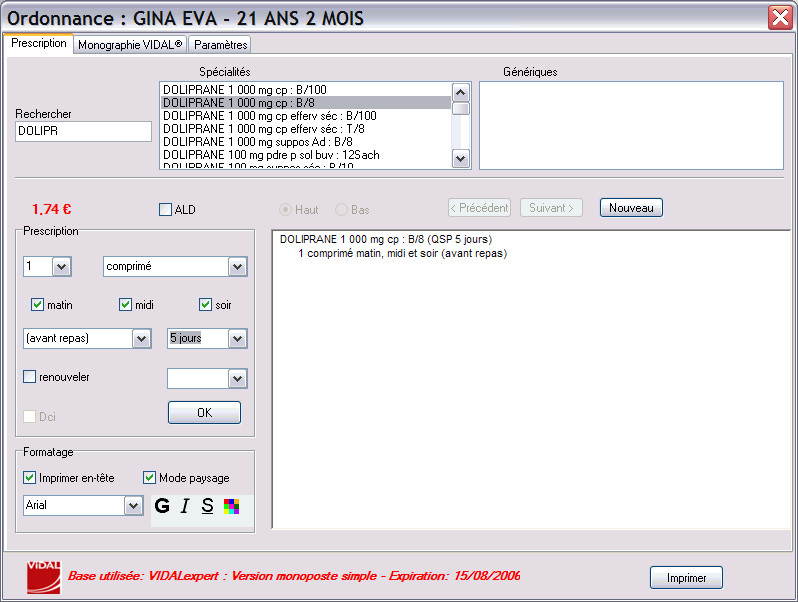
Task: Click the Rechercher field containing DOLIPR
Action: pos(83,131)
